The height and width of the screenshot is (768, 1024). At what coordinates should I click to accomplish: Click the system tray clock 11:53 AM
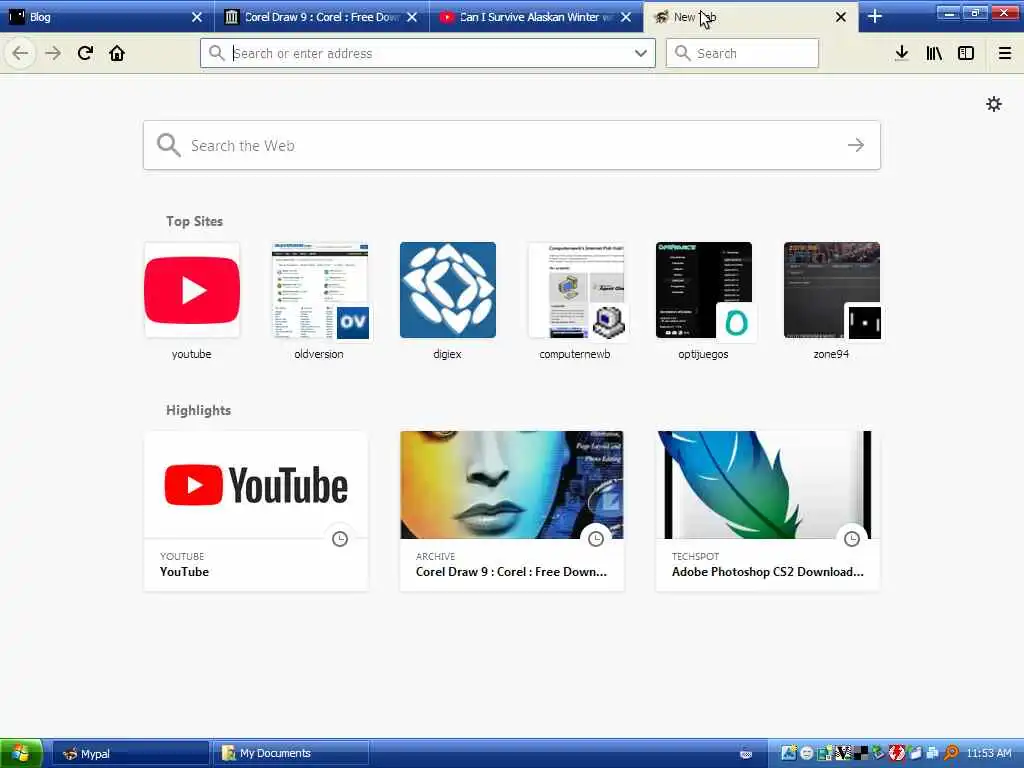[989, 754]
